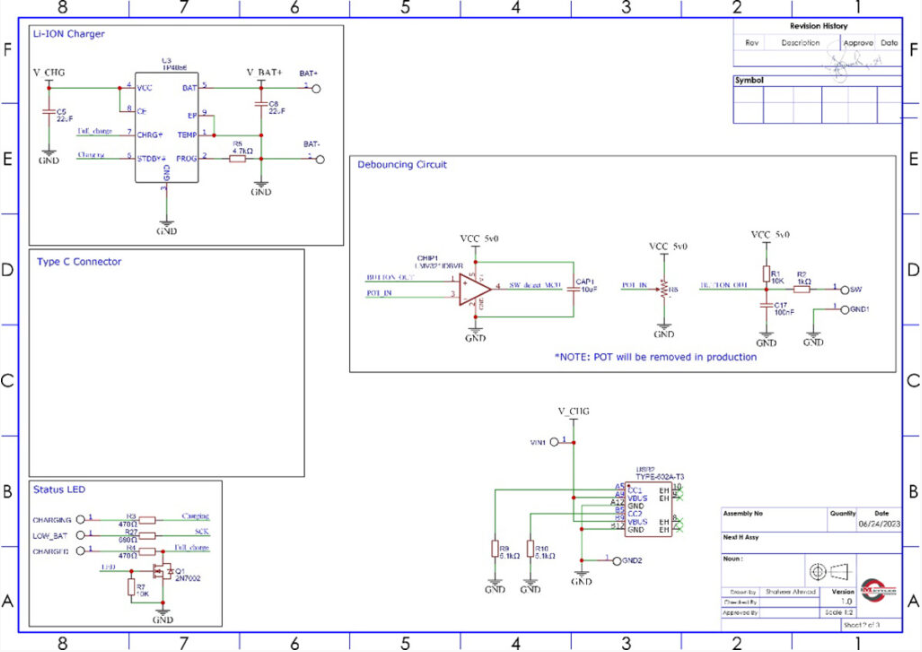Select the Li-ION Charger section title
This screenshot has height=652, width=922.
click(x=69, y=34)
